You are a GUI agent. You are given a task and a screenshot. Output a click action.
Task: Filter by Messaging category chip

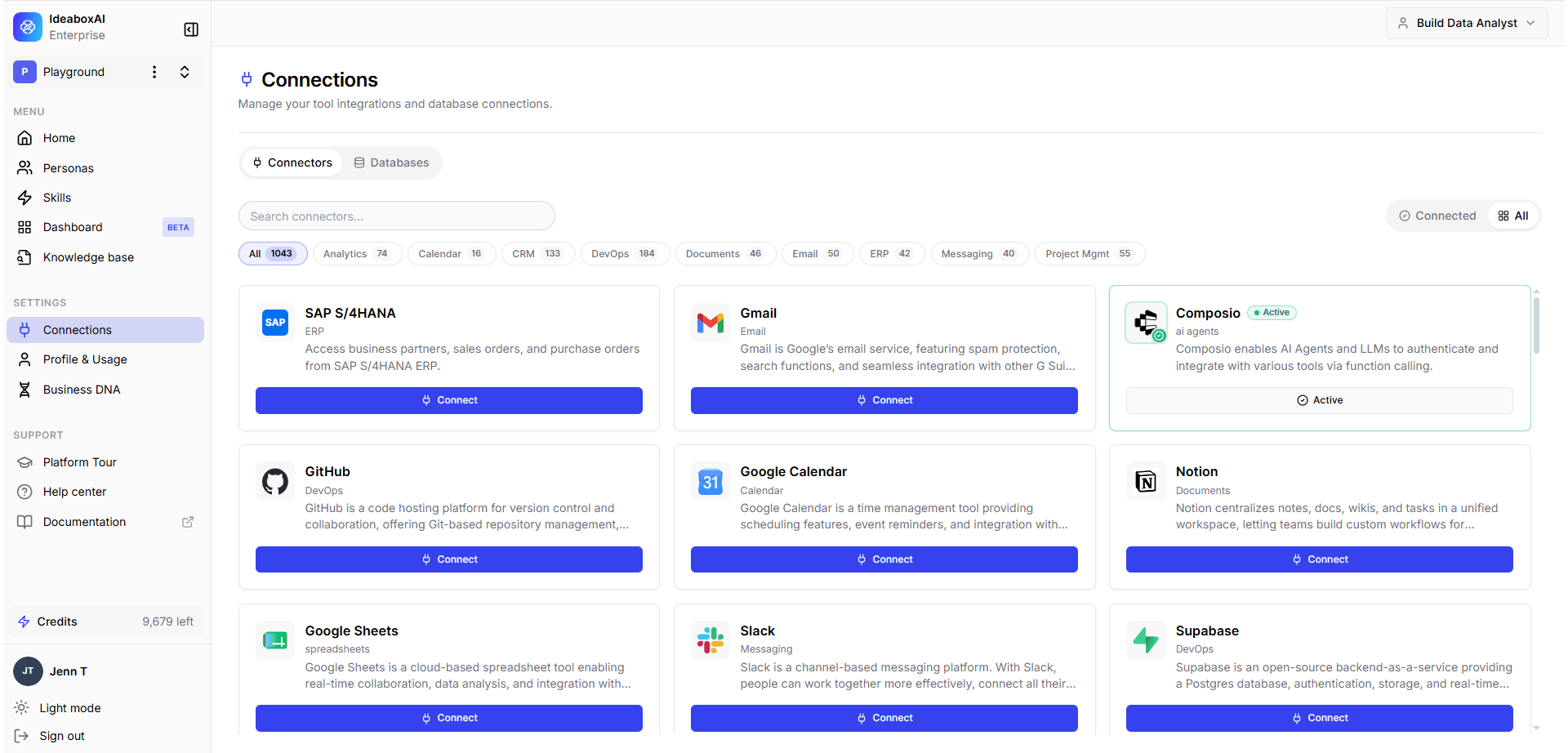click(980, 254)
